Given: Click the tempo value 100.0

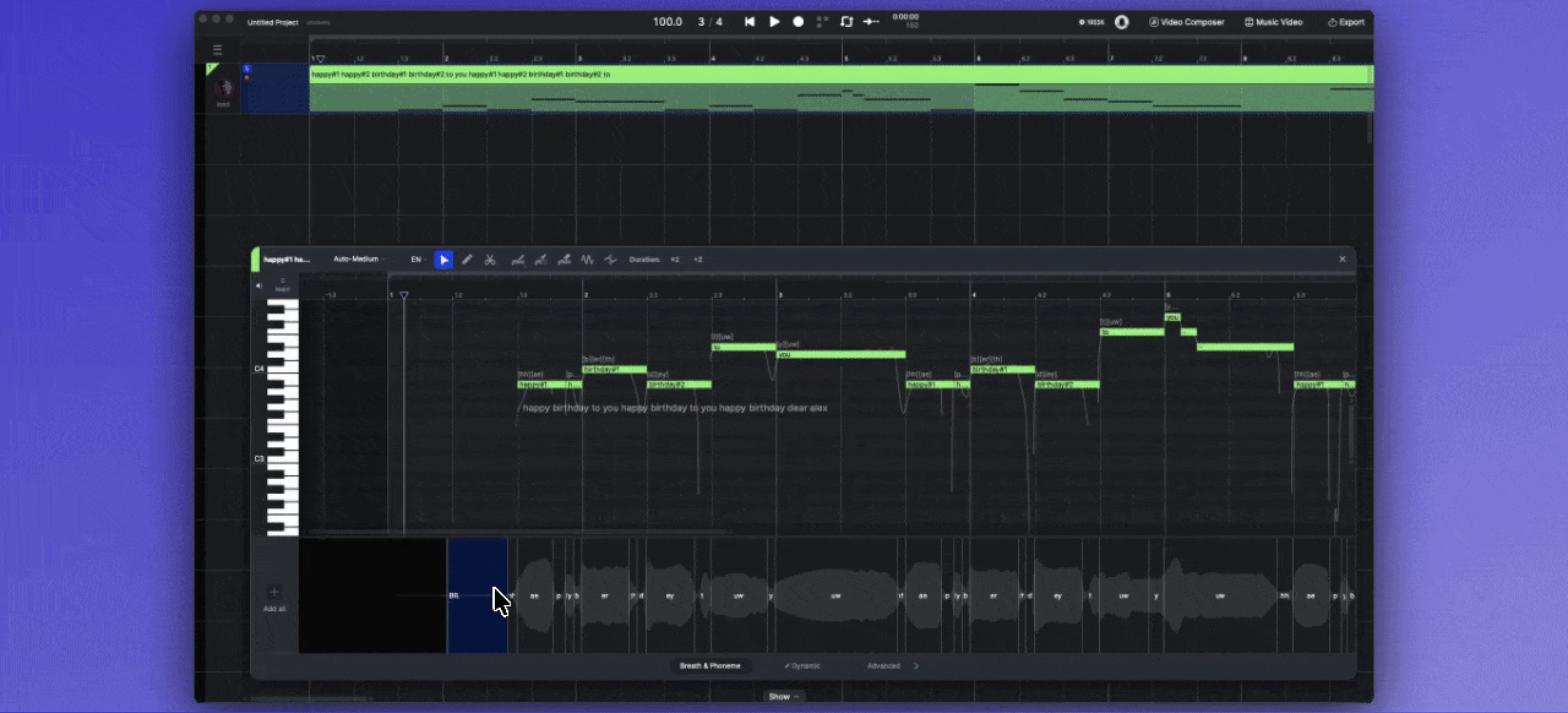Looking at the screenshot, I should (667, 22).
